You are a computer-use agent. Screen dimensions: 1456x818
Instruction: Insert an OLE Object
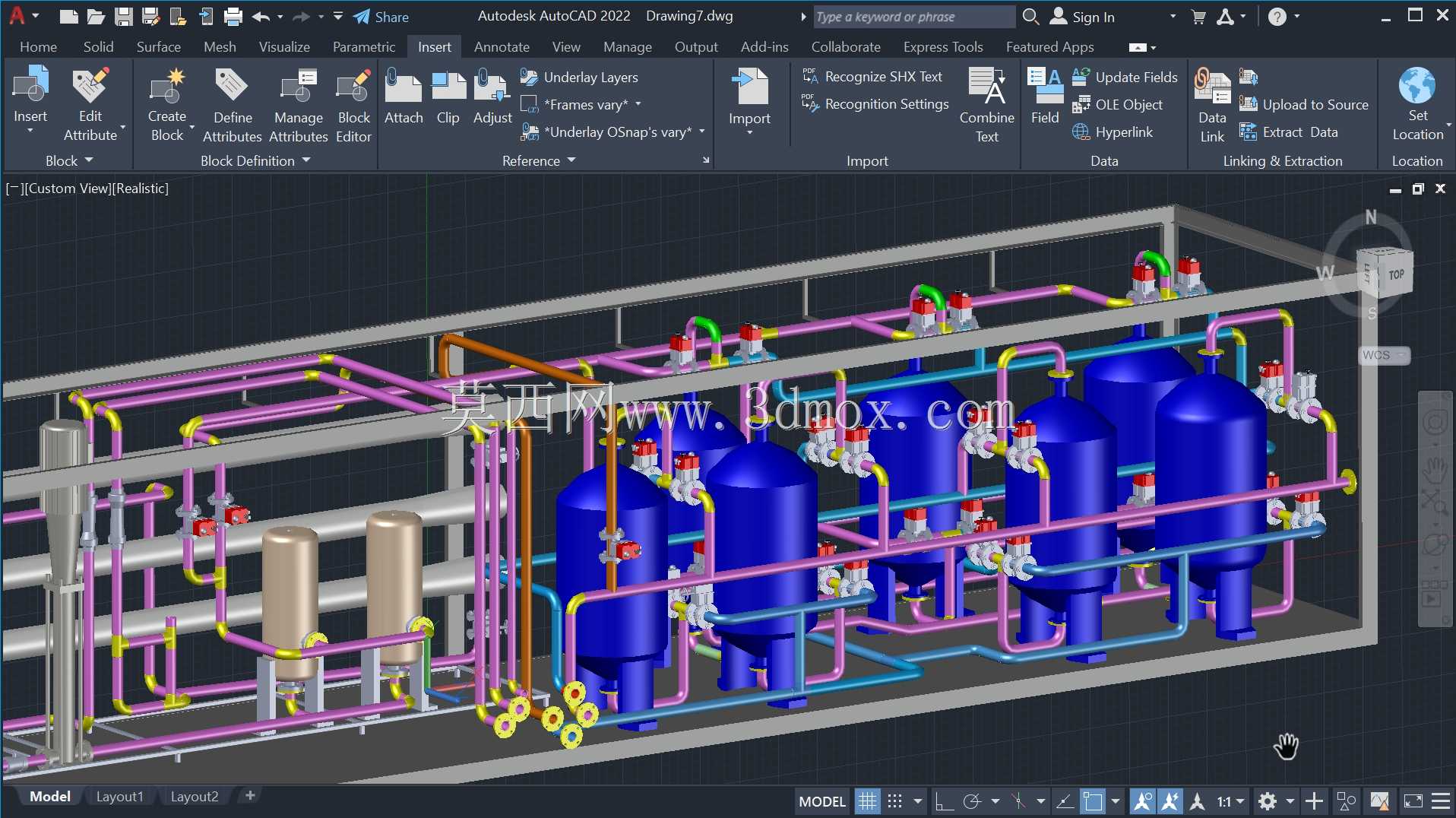coord(1117,104)
